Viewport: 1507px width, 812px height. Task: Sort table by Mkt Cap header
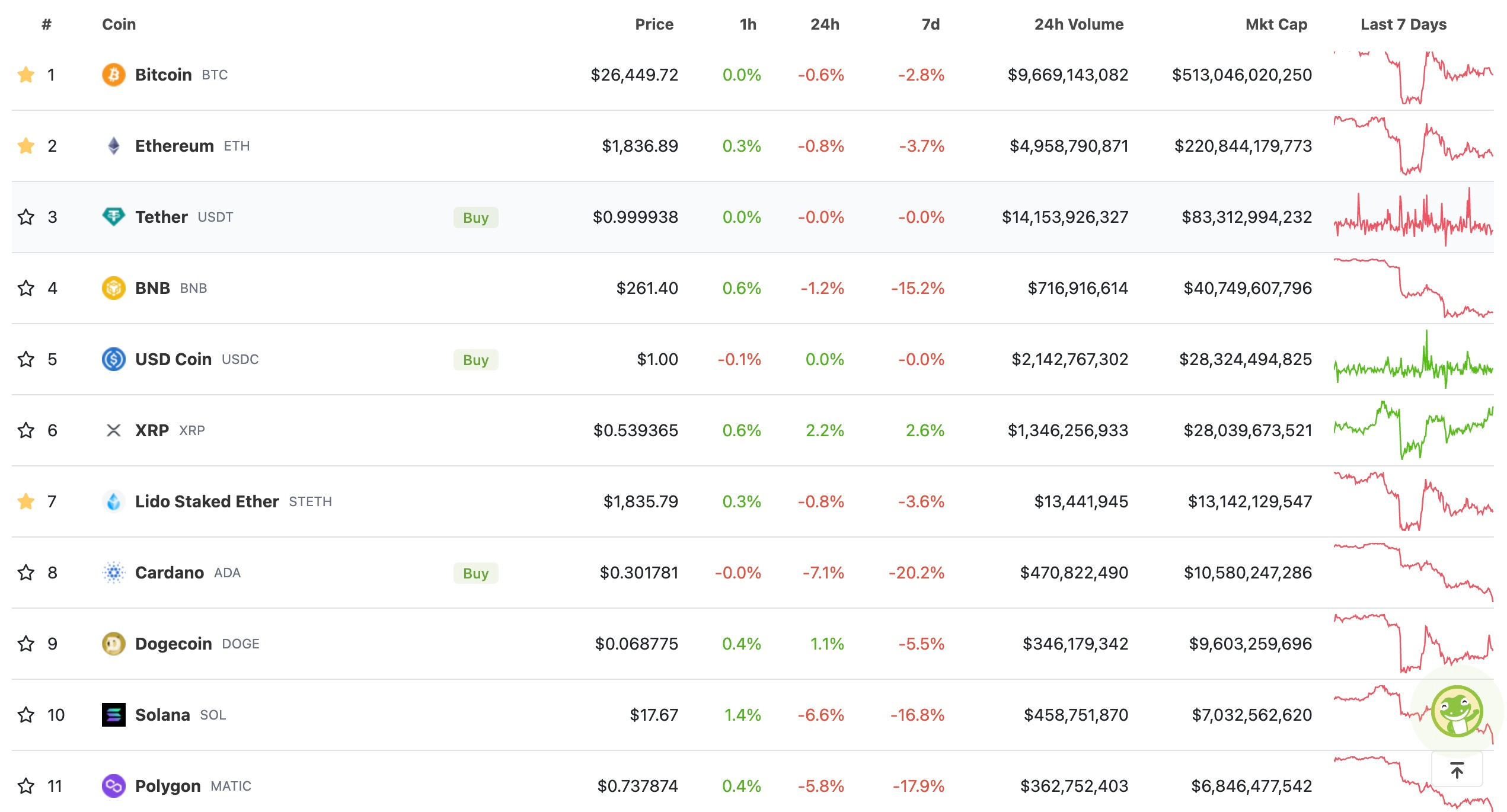1276,24
